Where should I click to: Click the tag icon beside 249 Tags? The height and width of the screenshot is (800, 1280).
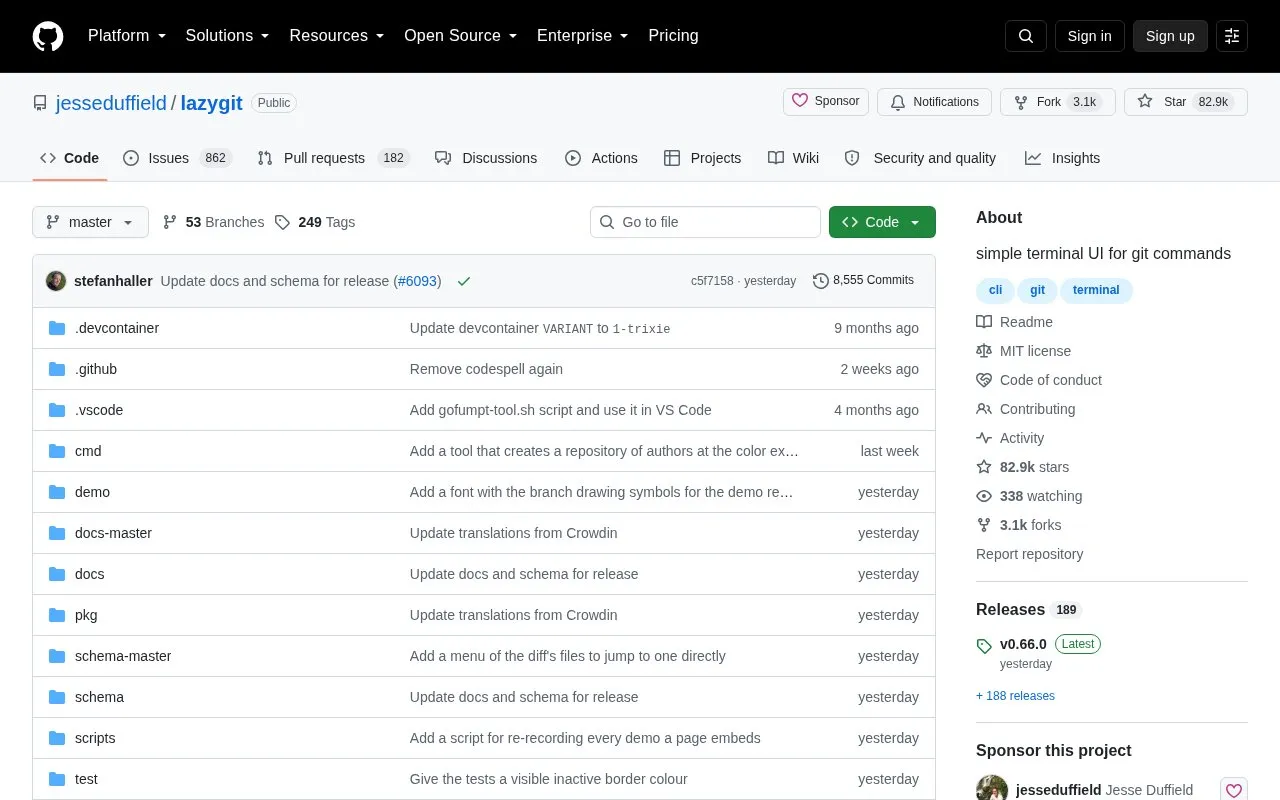(283, 222)
